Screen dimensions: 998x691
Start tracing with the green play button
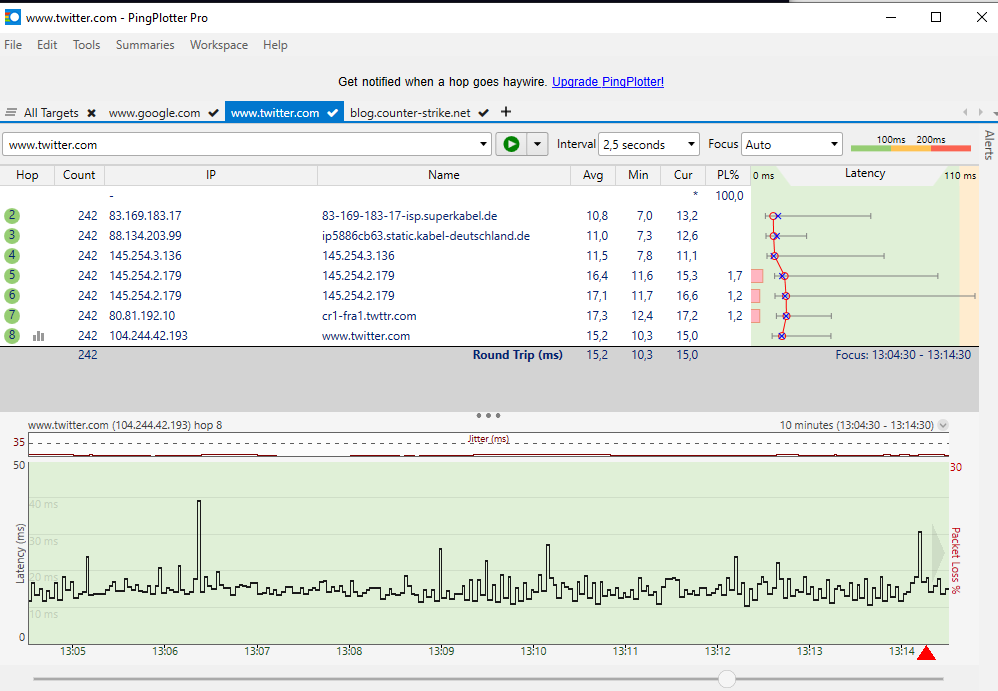[x=511, y=144]
